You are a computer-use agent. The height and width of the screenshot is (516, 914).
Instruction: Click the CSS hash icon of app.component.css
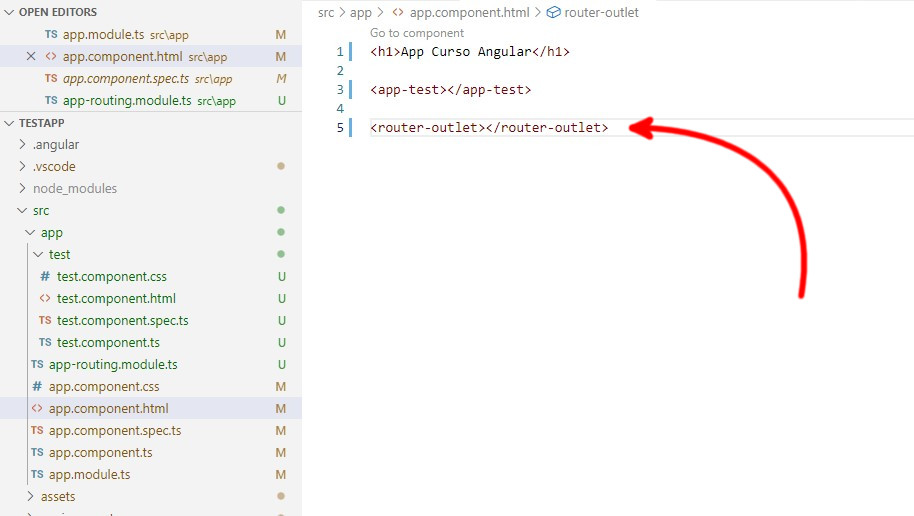click(37, 387)
